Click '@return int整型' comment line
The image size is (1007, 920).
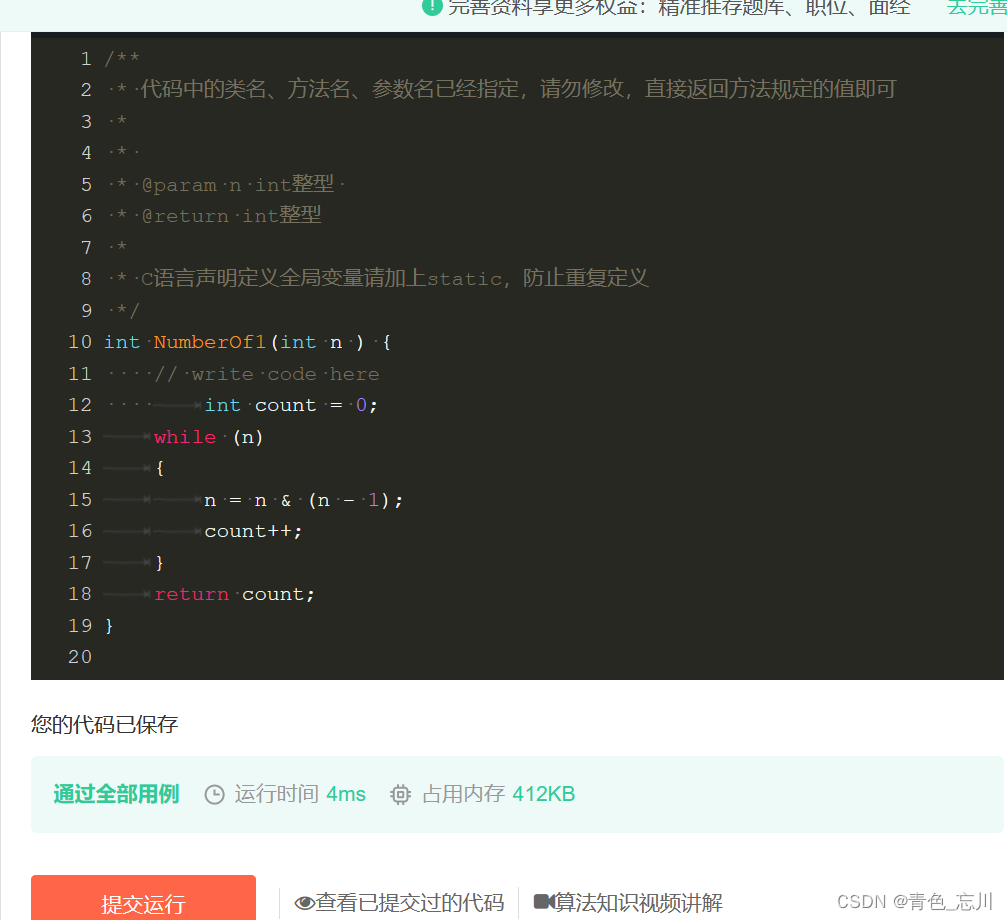(231, 216)
